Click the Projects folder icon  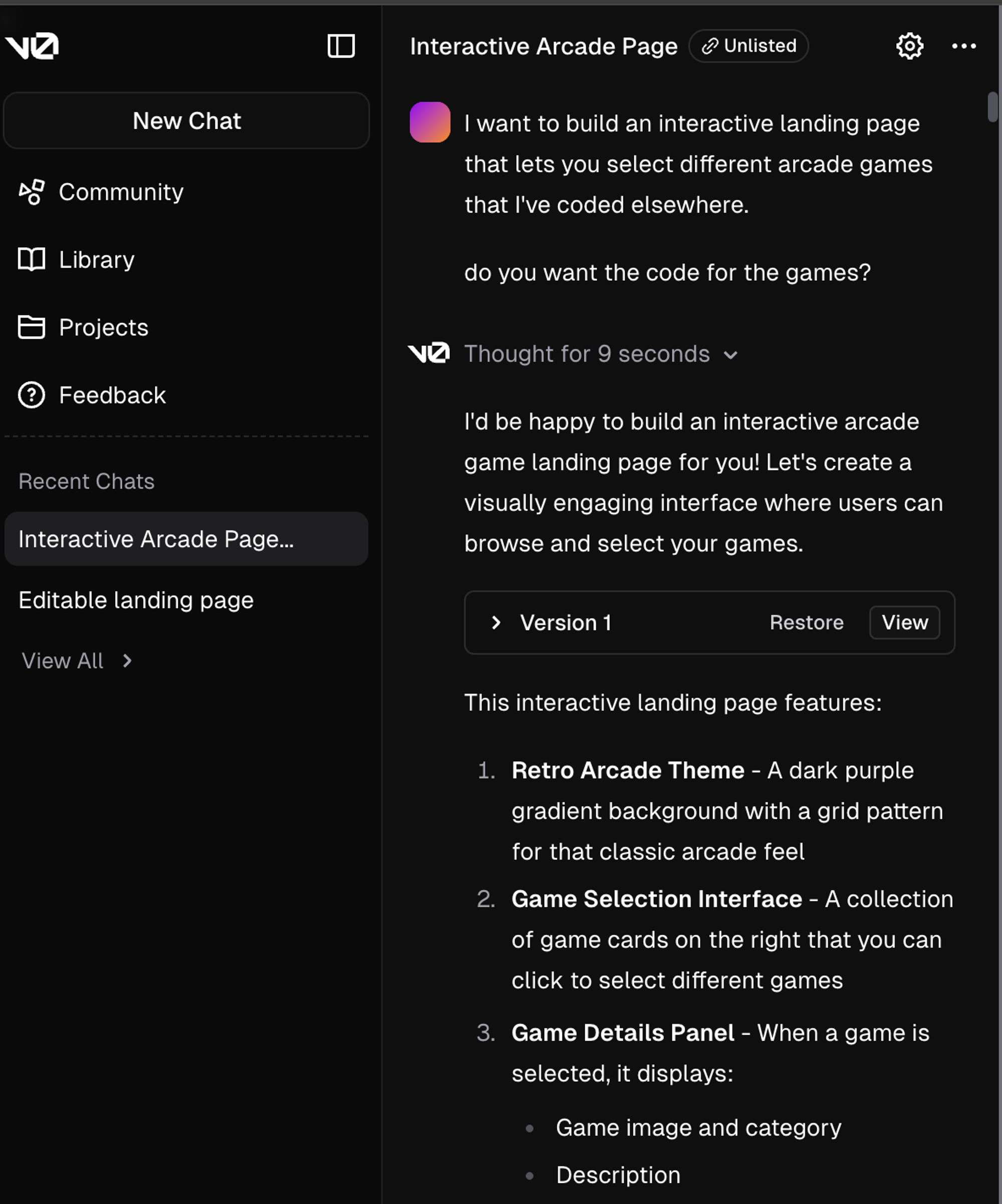pos(32,327)
